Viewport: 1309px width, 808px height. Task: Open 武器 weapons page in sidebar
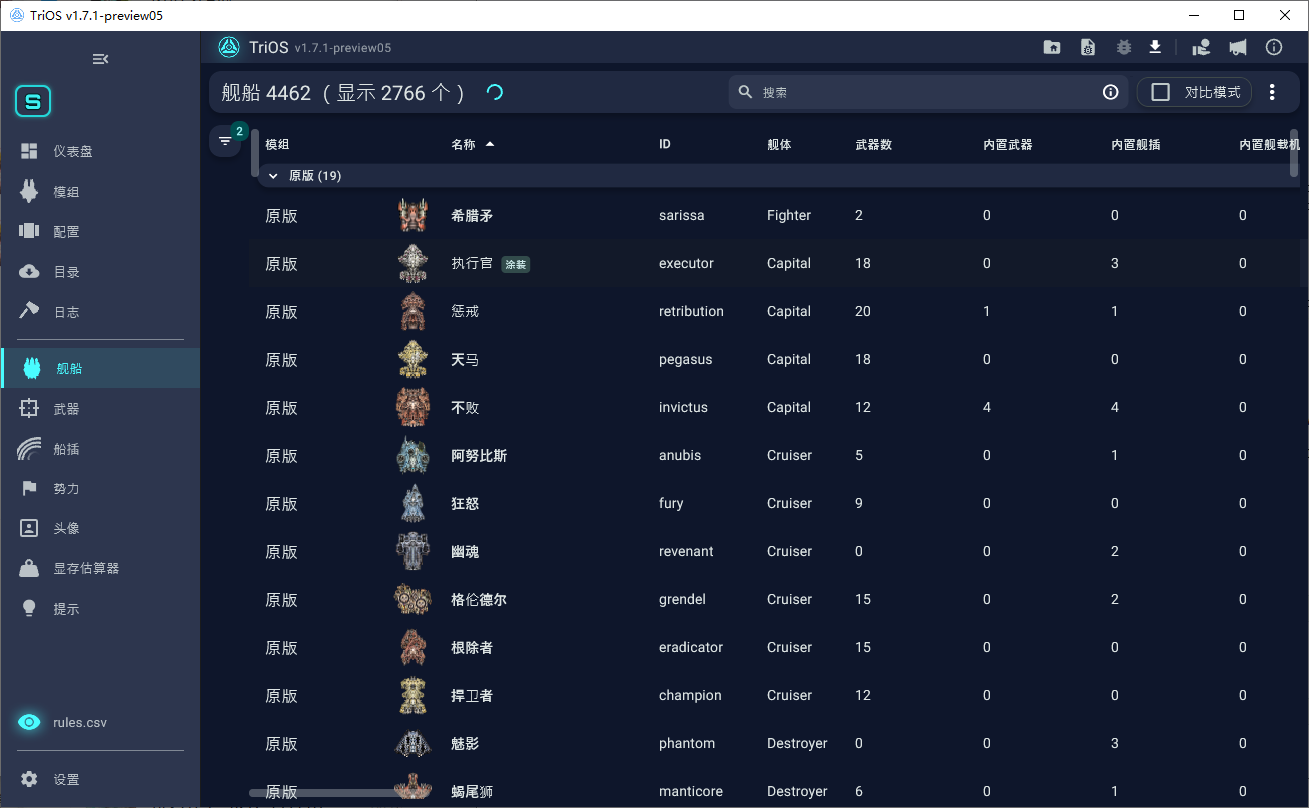[100, 408]
